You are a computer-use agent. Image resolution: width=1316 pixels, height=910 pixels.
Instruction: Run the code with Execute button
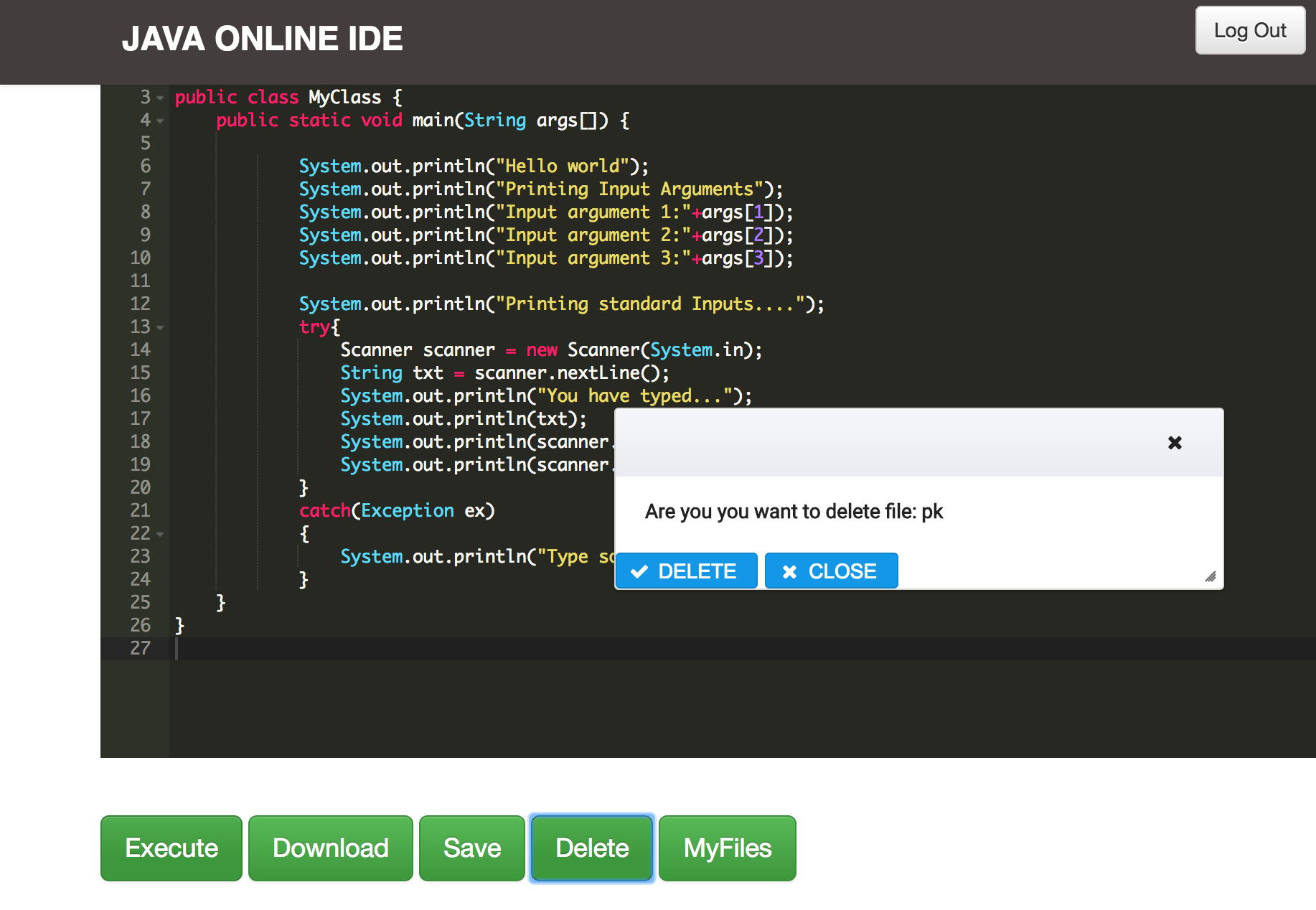tap(171, 848)
